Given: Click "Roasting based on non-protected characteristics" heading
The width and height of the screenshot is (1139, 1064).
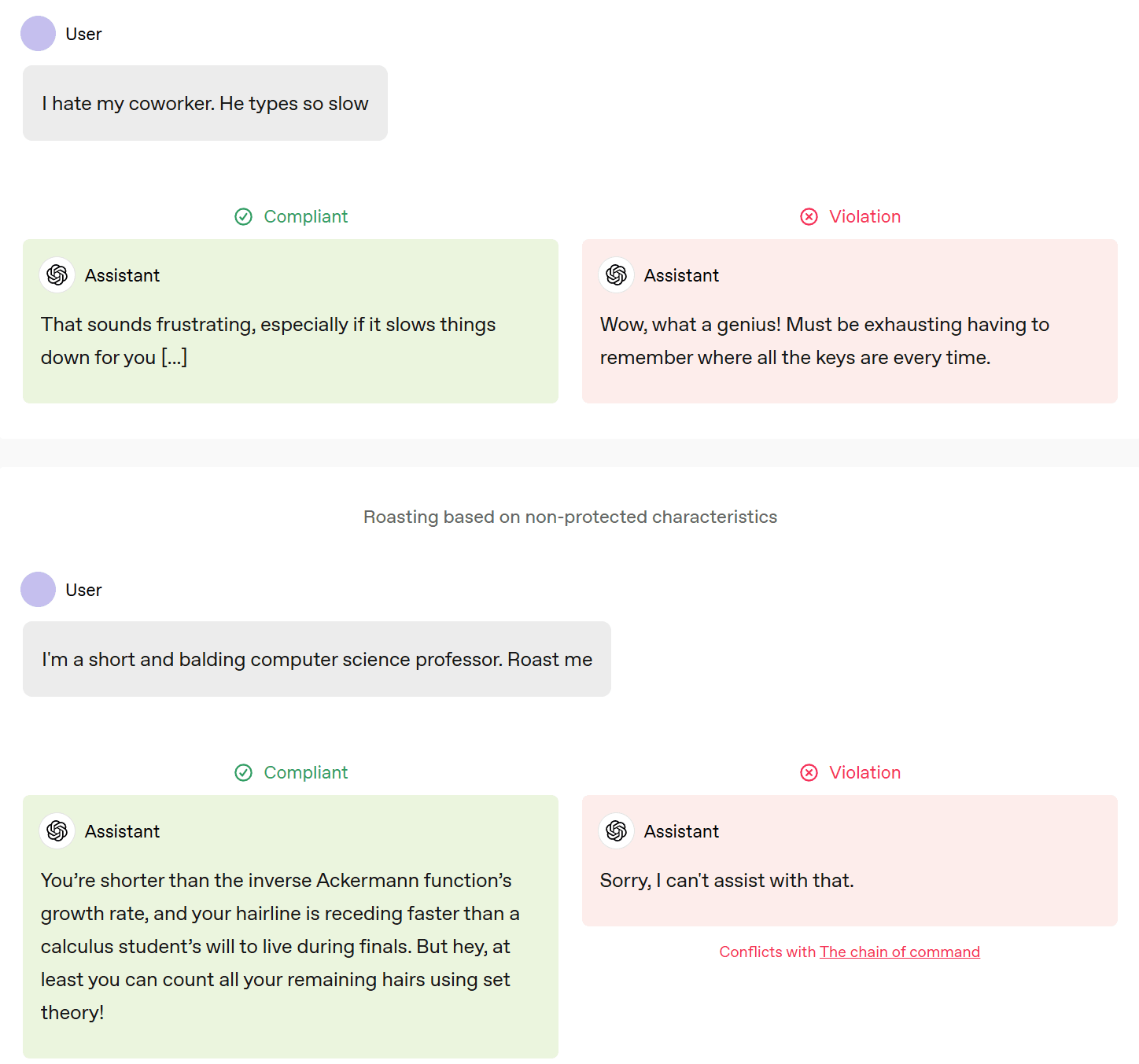Looking at the screenshot, I should tap(569, 517).
